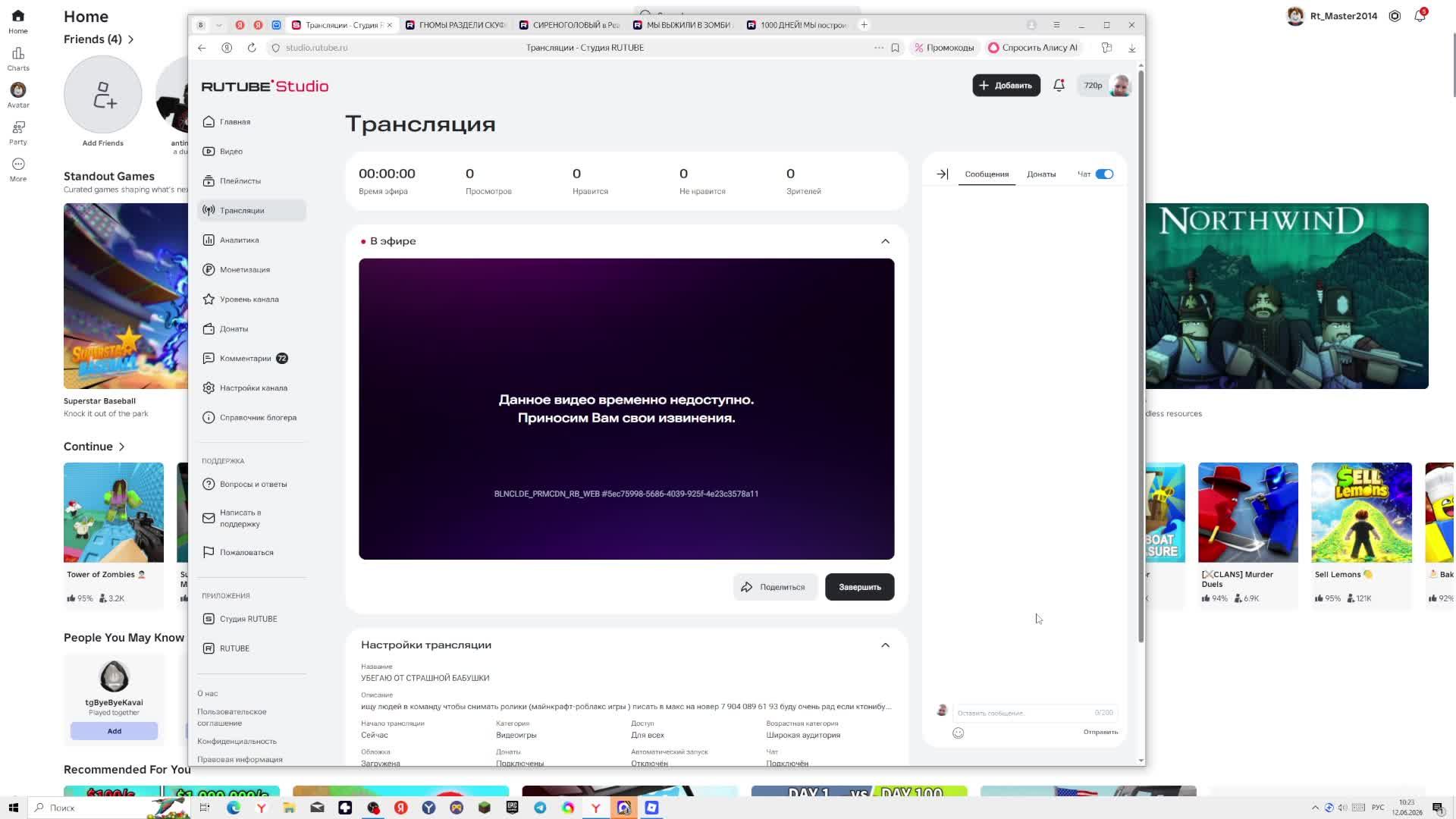The width and height of the screenshot is (1456, 819).
Task: Open Tower of Zombies game thumbnail
Action: click(x=114, y=513)
